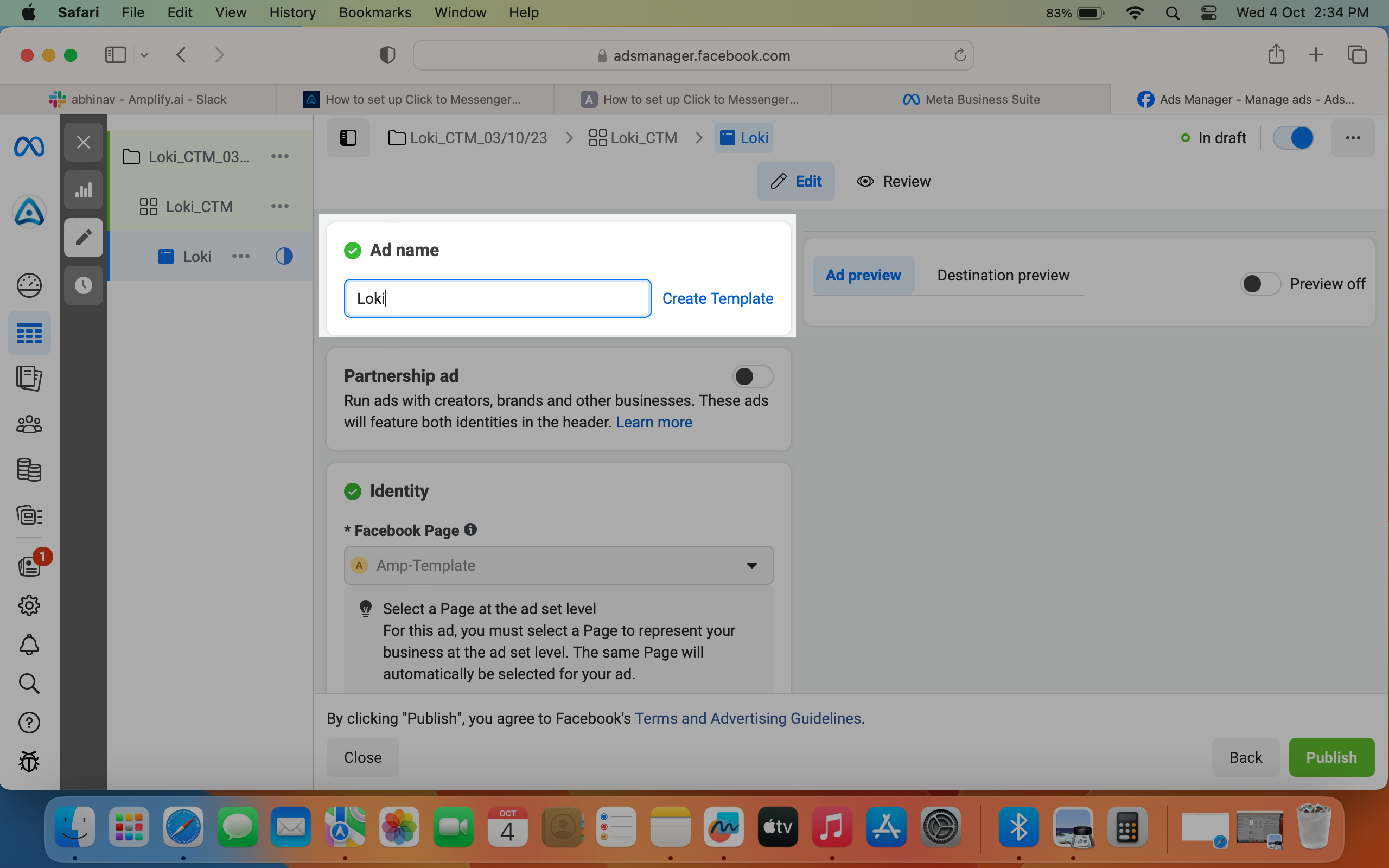
Task: Open the Billing coins stack icon
Action: [29, 470]
